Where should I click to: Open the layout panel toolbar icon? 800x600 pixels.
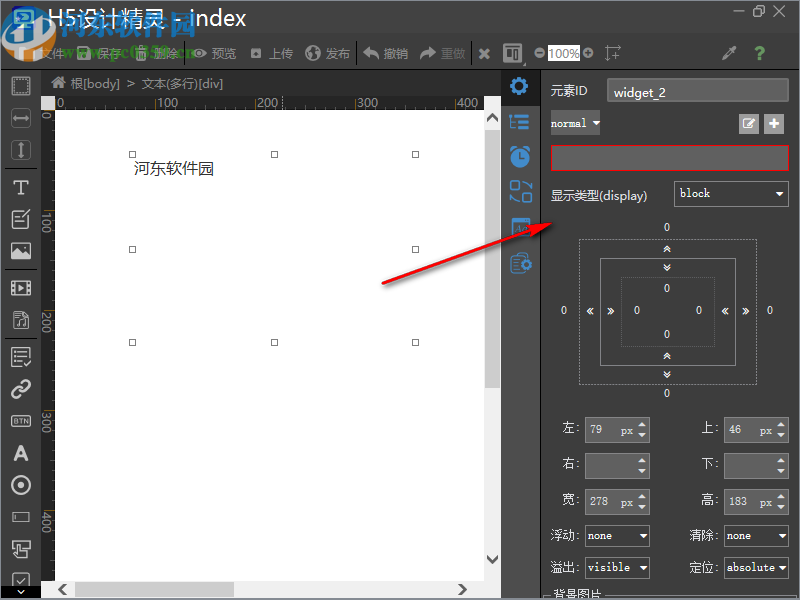point(512,53)
